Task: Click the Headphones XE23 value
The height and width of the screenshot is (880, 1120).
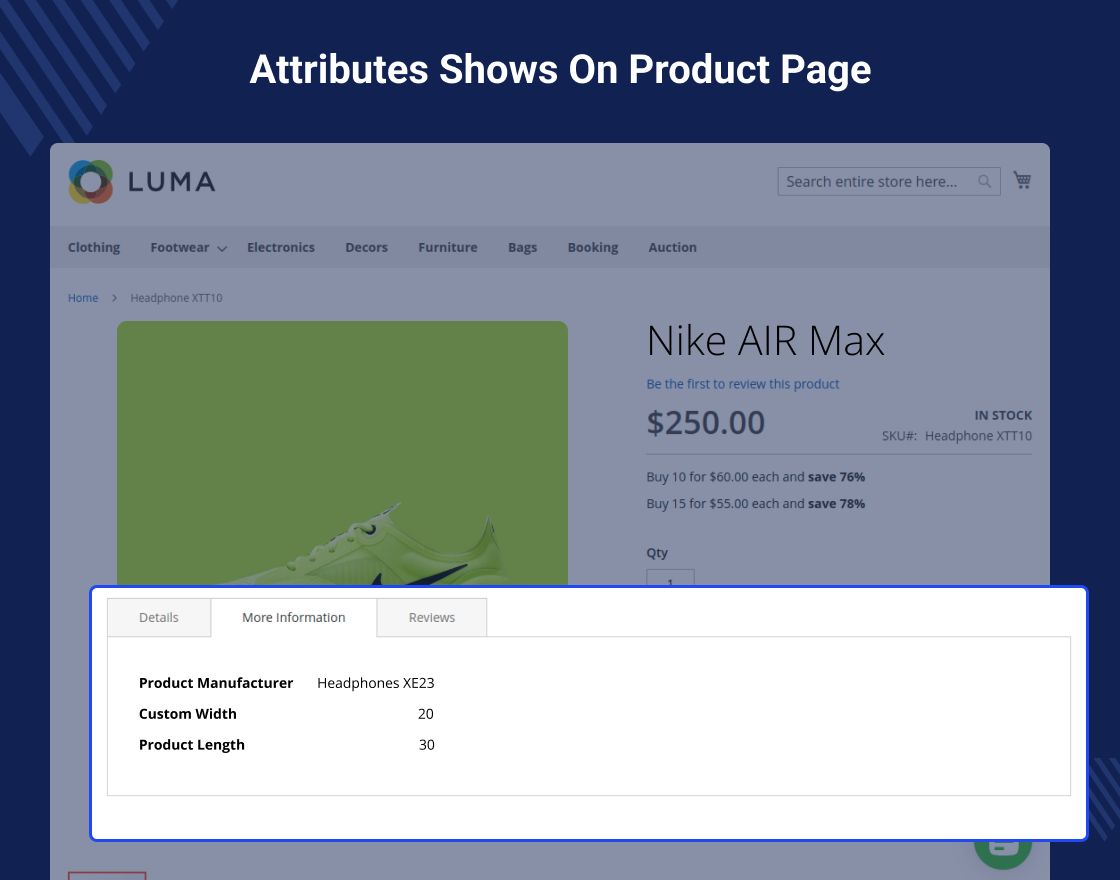Action: click(376, 683)
